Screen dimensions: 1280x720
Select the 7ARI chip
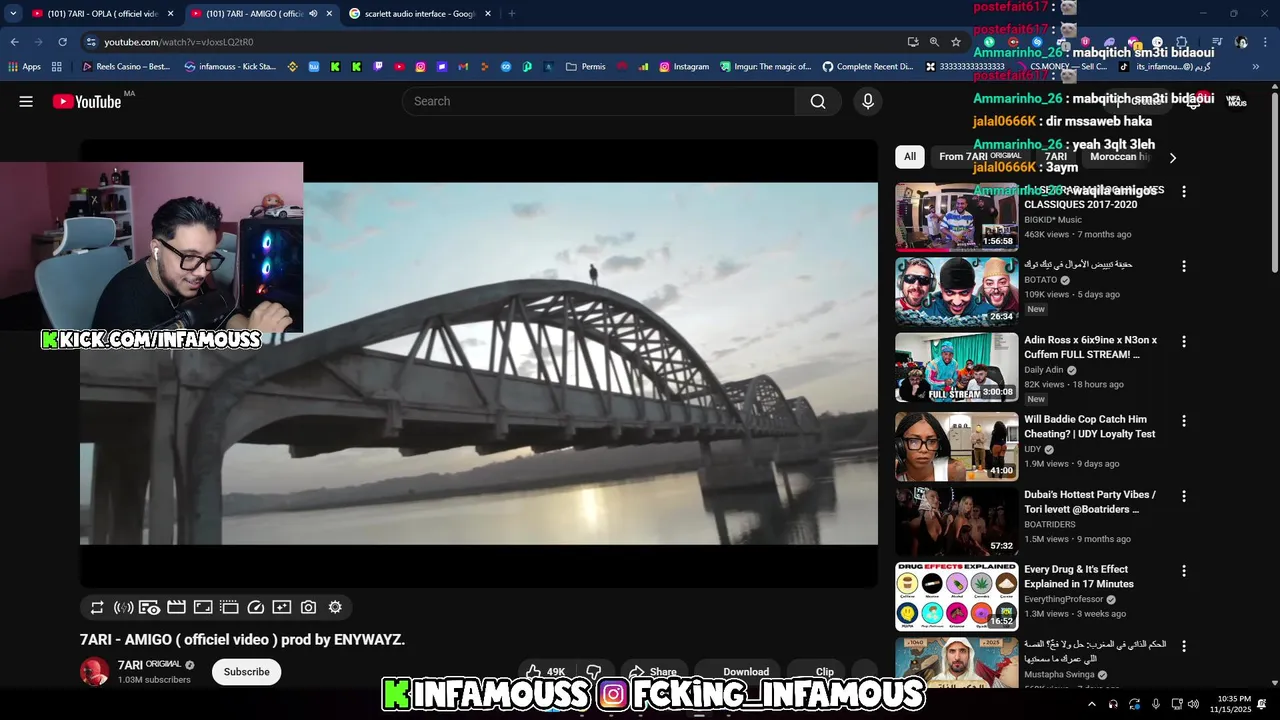pyautogui.click(x=1056, y=157)
